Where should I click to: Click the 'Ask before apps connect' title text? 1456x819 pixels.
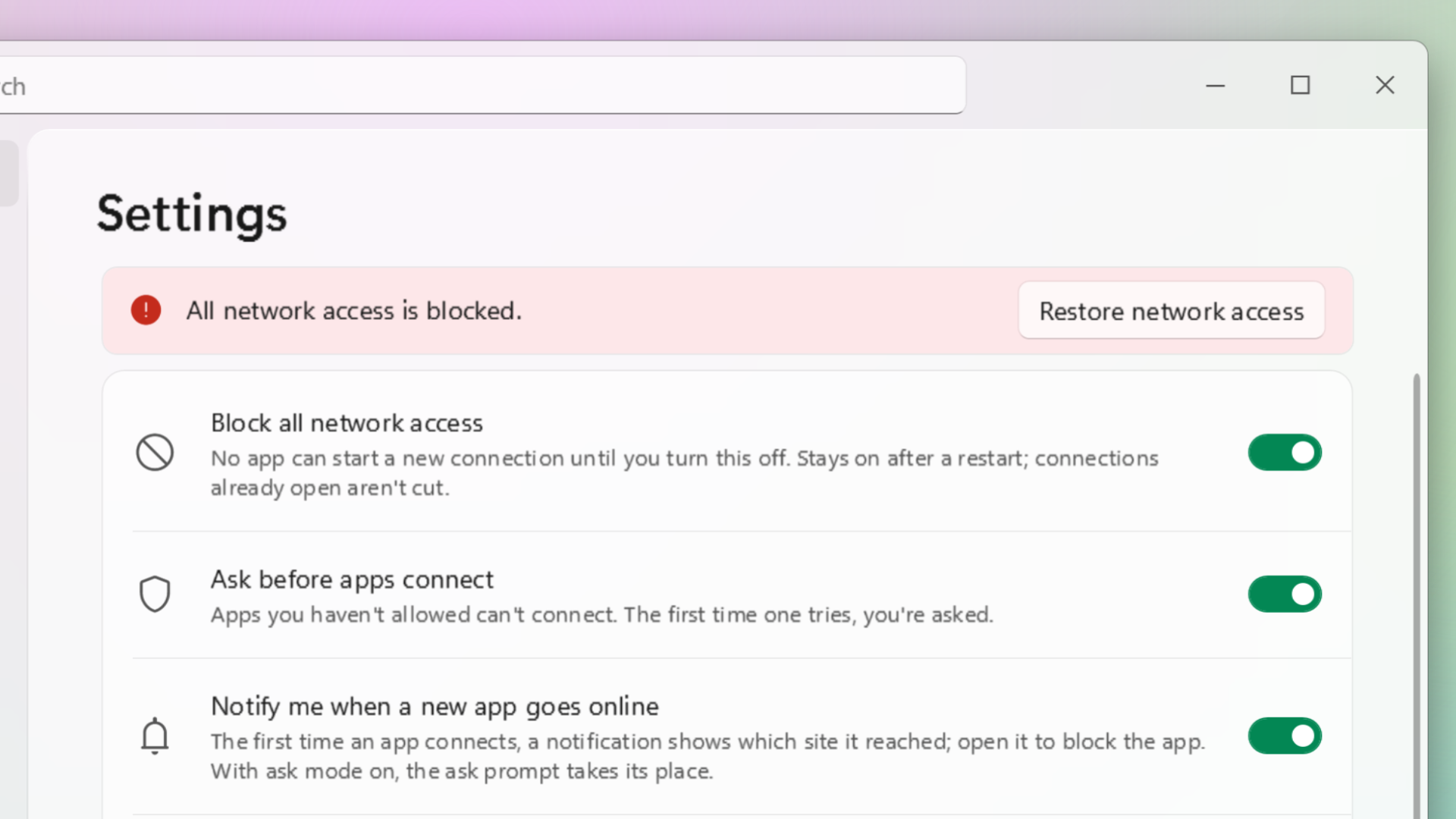click(x=352, y=580)
